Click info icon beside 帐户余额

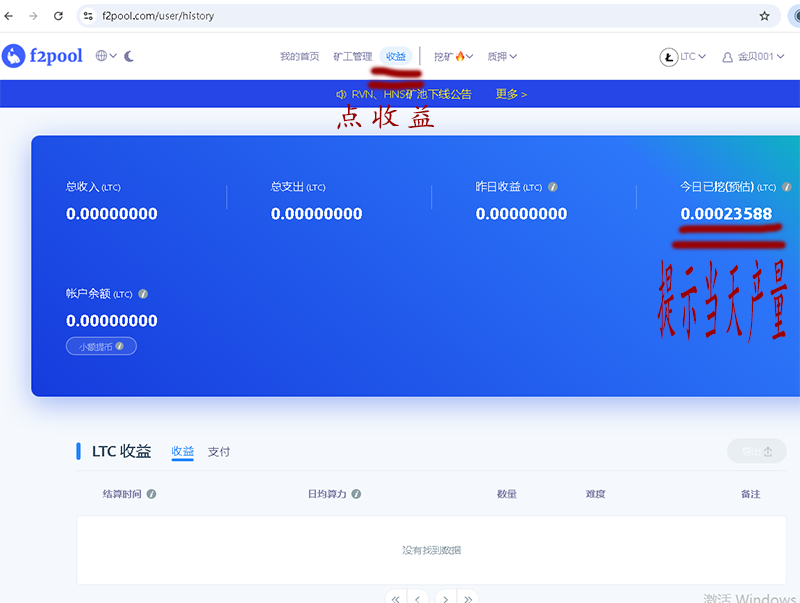click(143, 295)
